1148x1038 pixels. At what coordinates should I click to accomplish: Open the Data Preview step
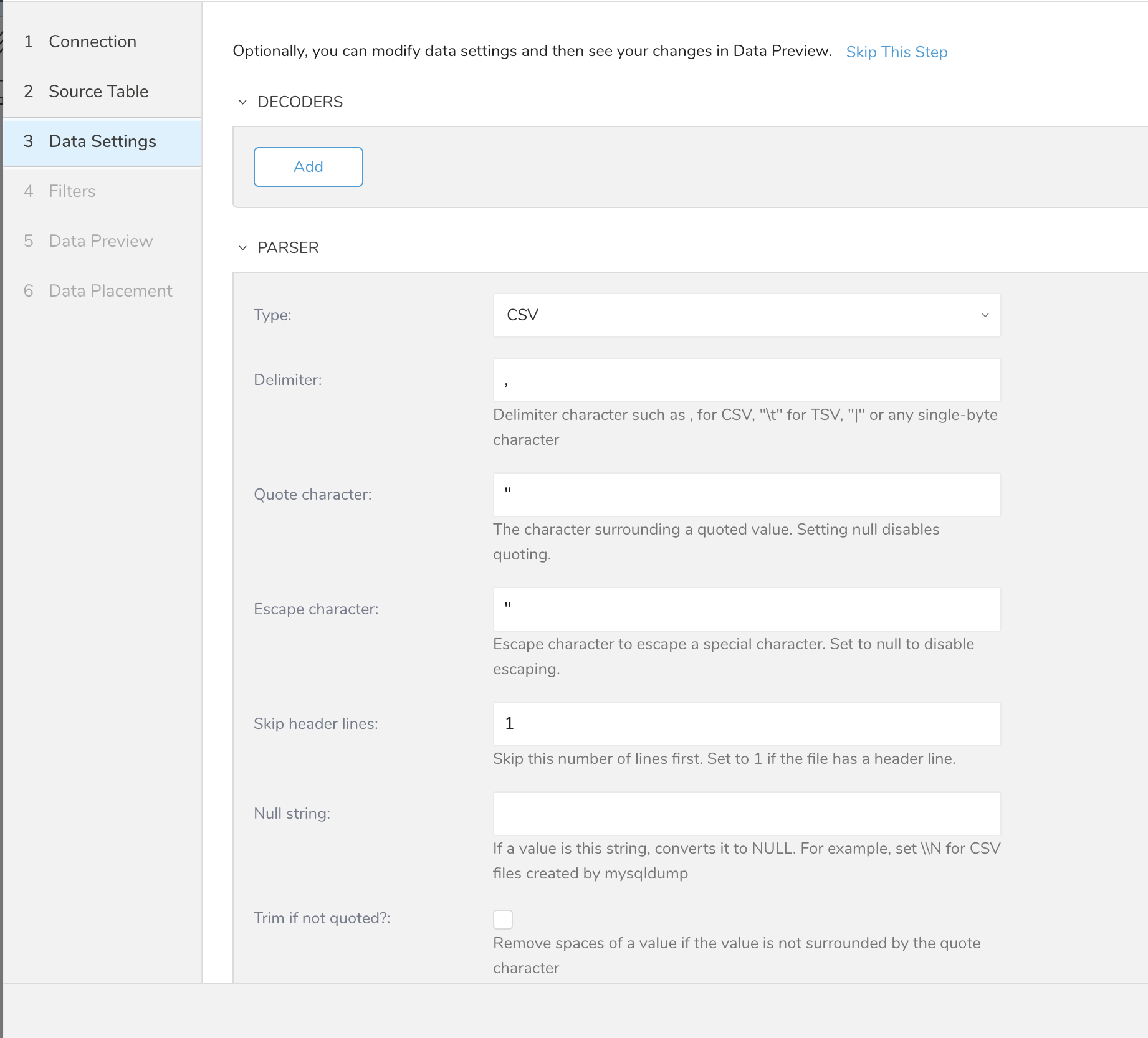(x=100, y=241)
